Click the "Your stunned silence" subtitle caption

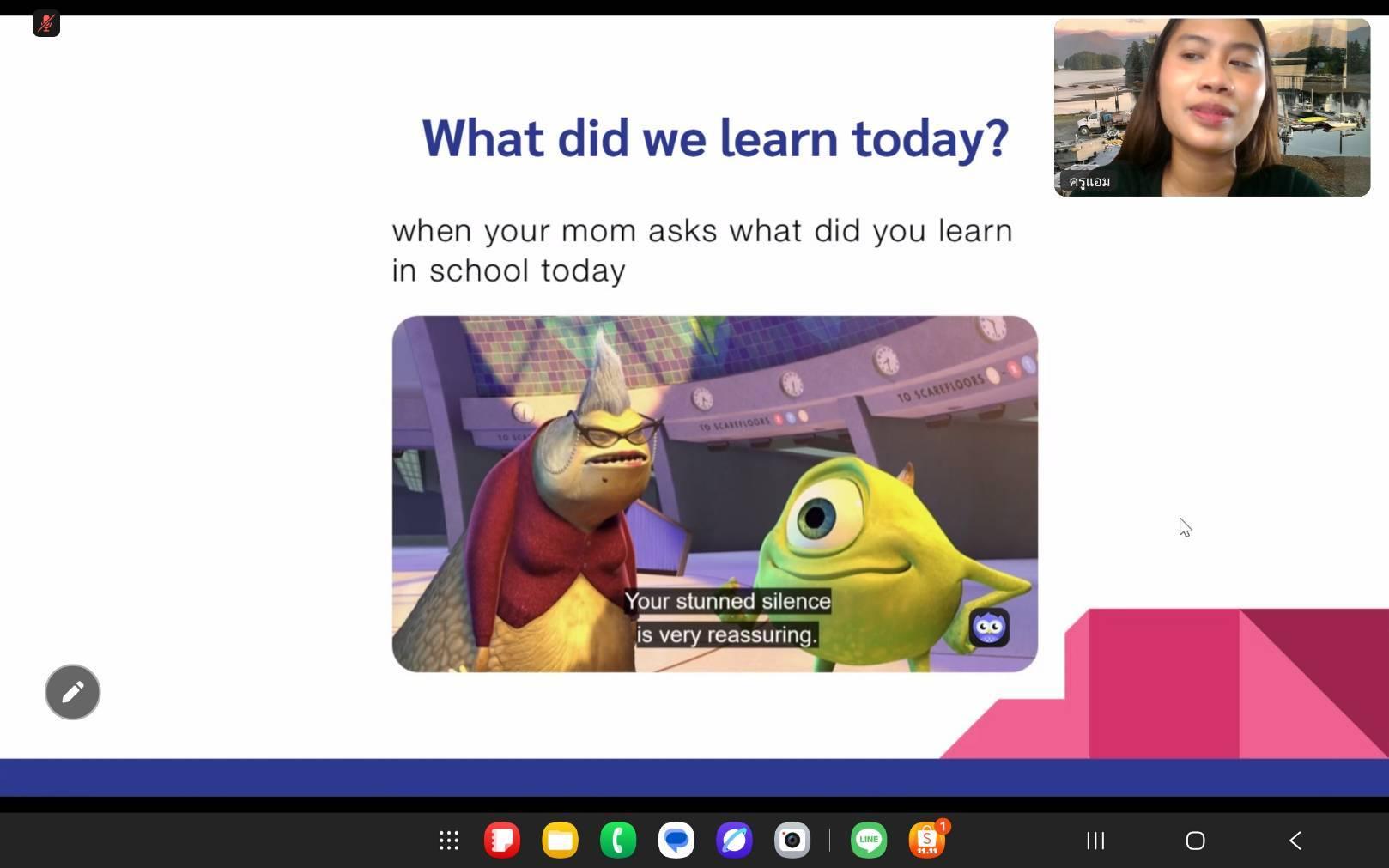pyautogui.click(x=727, y=601)
